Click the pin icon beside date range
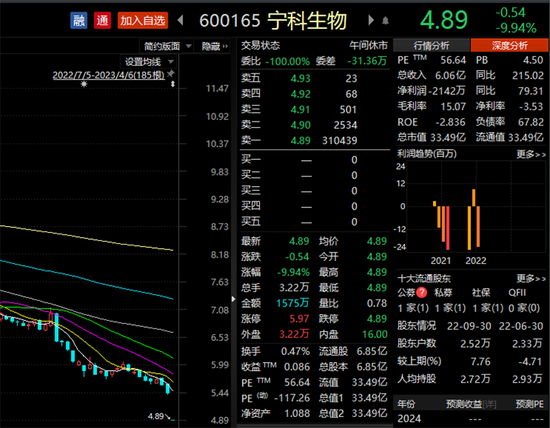 171,74
